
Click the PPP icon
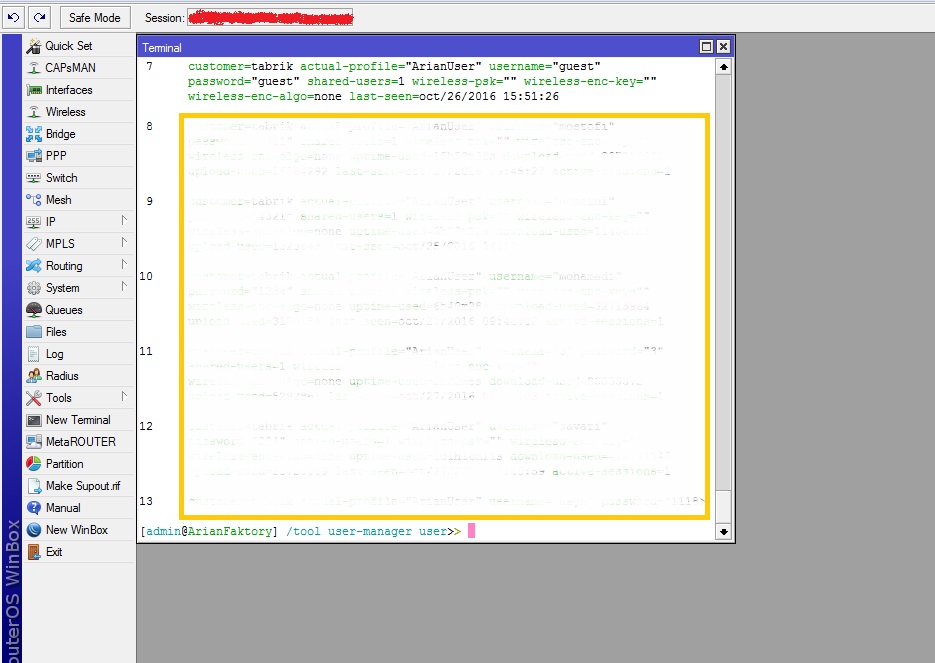(x=34, y=156)
